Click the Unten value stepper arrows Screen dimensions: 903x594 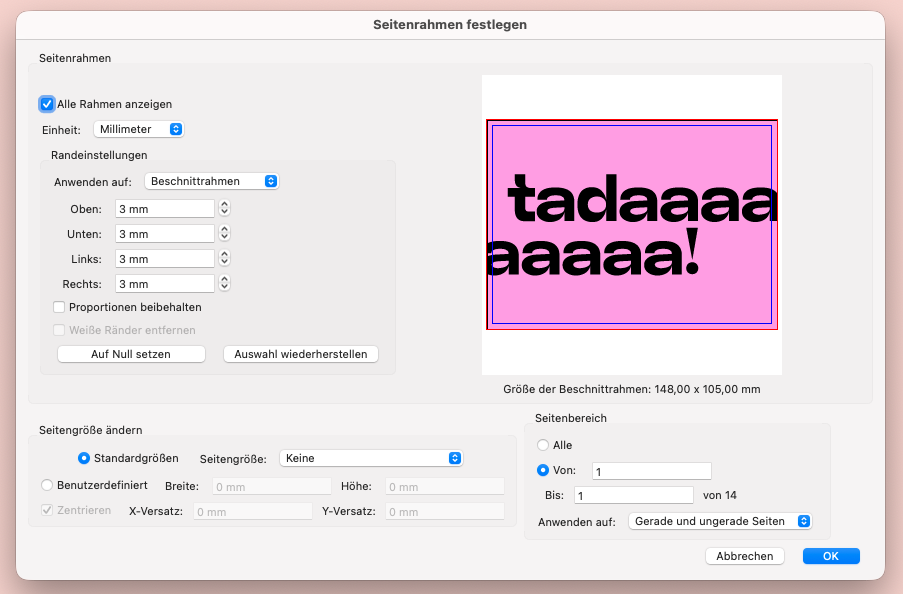[225, 233]
